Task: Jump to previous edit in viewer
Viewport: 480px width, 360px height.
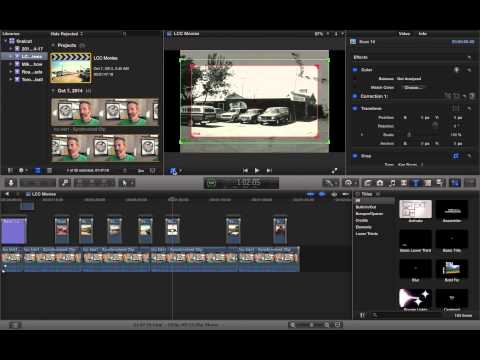Action: point(245,171)
